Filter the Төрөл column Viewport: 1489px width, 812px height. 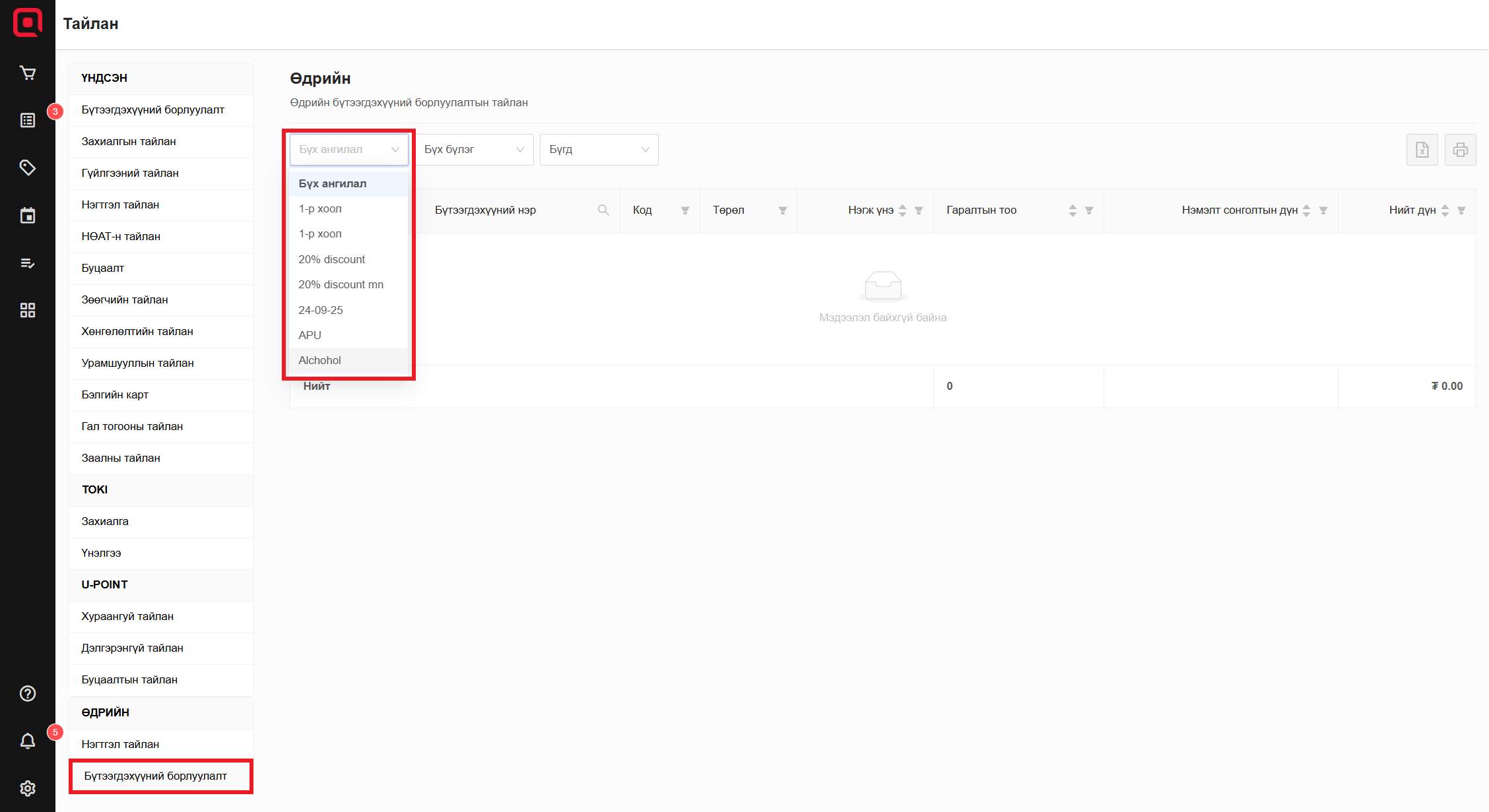(x=782, y=210)
